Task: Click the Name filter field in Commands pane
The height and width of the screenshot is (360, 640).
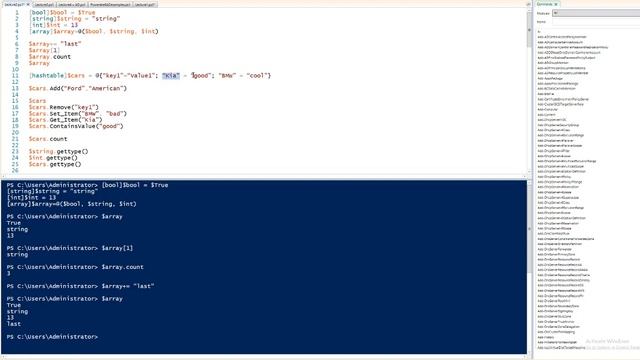Action: click(596, 22)
